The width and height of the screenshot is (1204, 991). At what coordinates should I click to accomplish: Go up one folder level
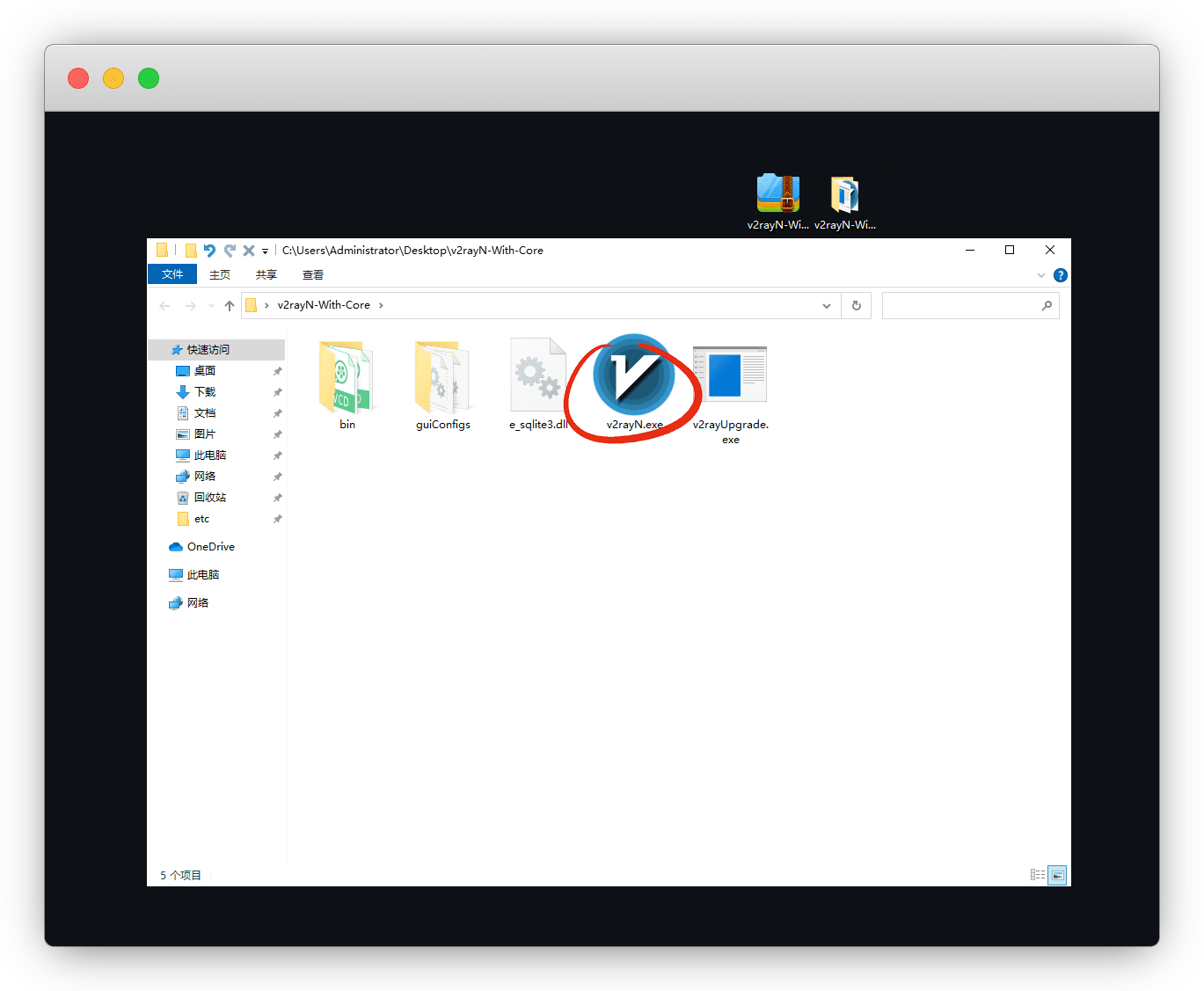[x=230, y=306]
